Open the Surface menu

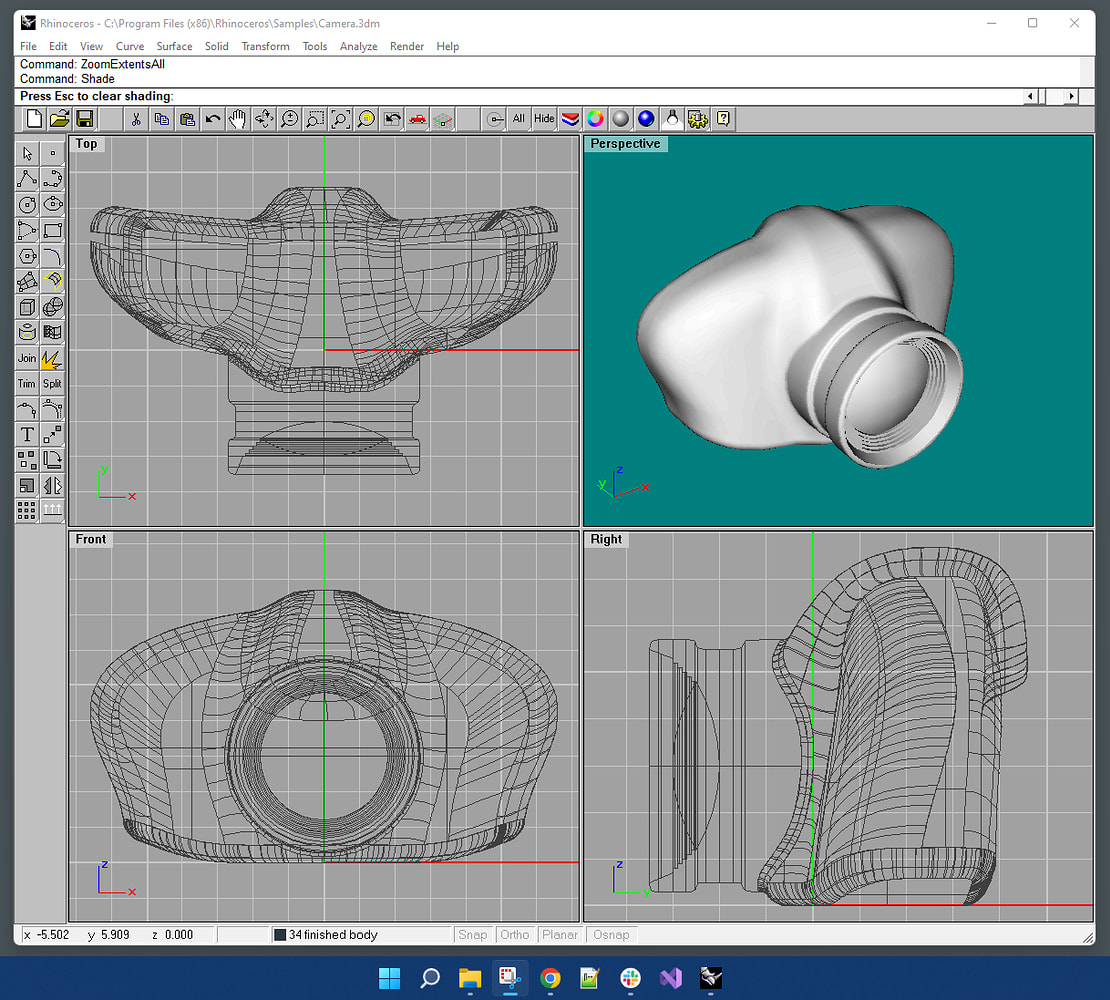pyautogui.click(x=174, y=46)
